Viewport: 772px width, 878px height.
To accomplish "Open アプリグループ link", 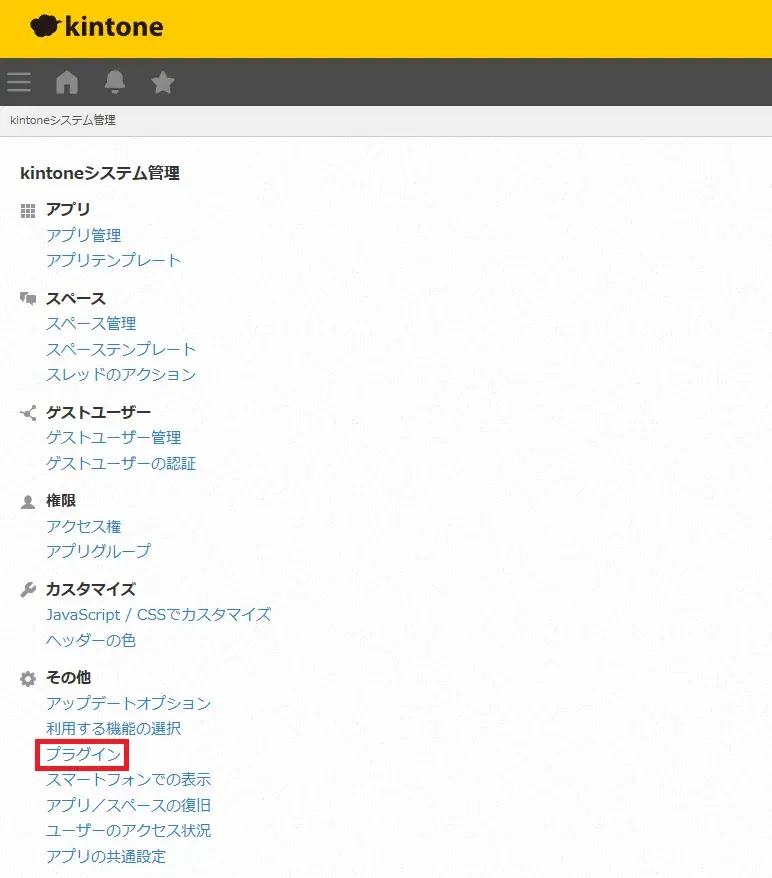I will (99, 552).
